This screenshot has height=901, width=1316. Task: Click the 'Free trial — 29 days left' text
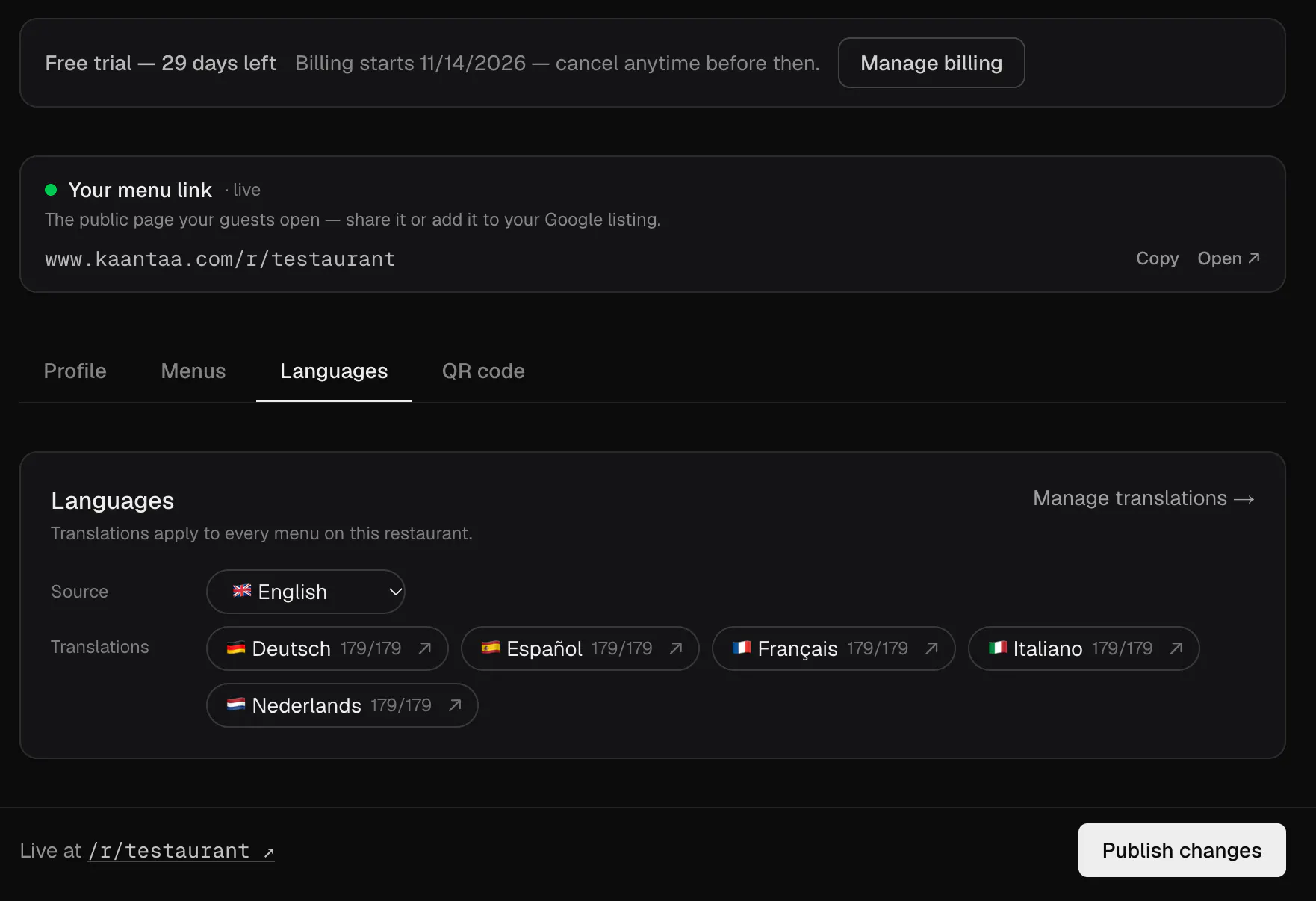(x=161, y=64)
